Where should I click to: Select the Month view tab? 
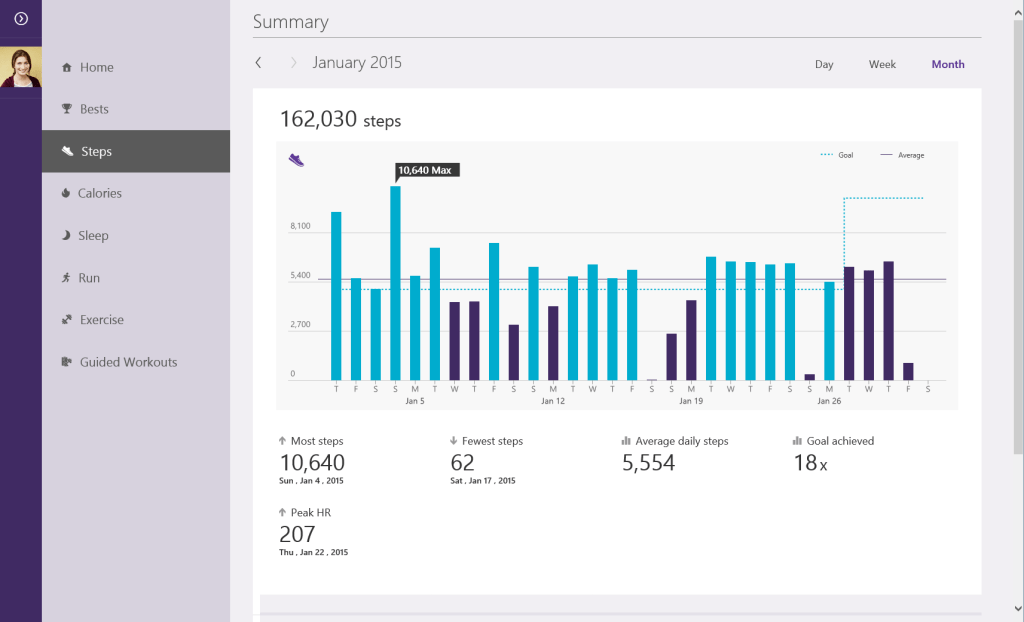pyautogui.click(x=947, y=64)
